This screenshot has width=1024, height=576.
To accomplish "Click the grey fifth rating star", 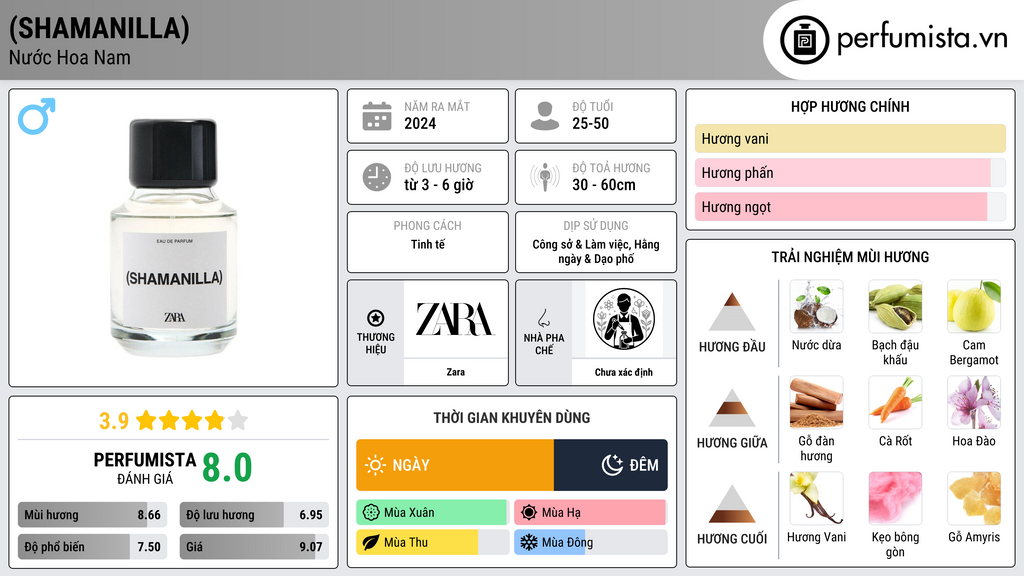I will tap(238, 420).
